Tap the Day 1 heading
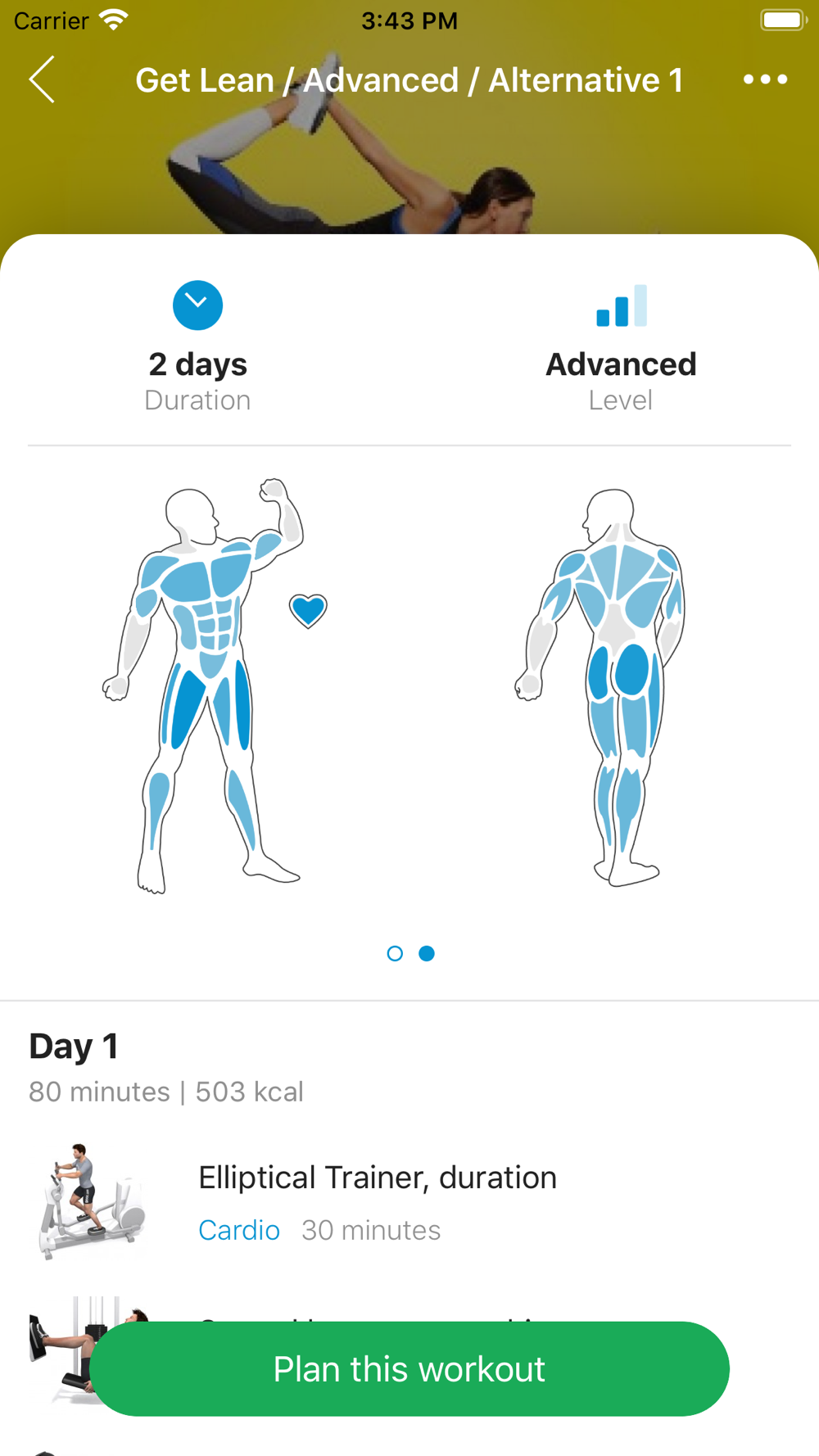The height and width of the screenshot is (1456, 819). click(x=74, y=1046)
